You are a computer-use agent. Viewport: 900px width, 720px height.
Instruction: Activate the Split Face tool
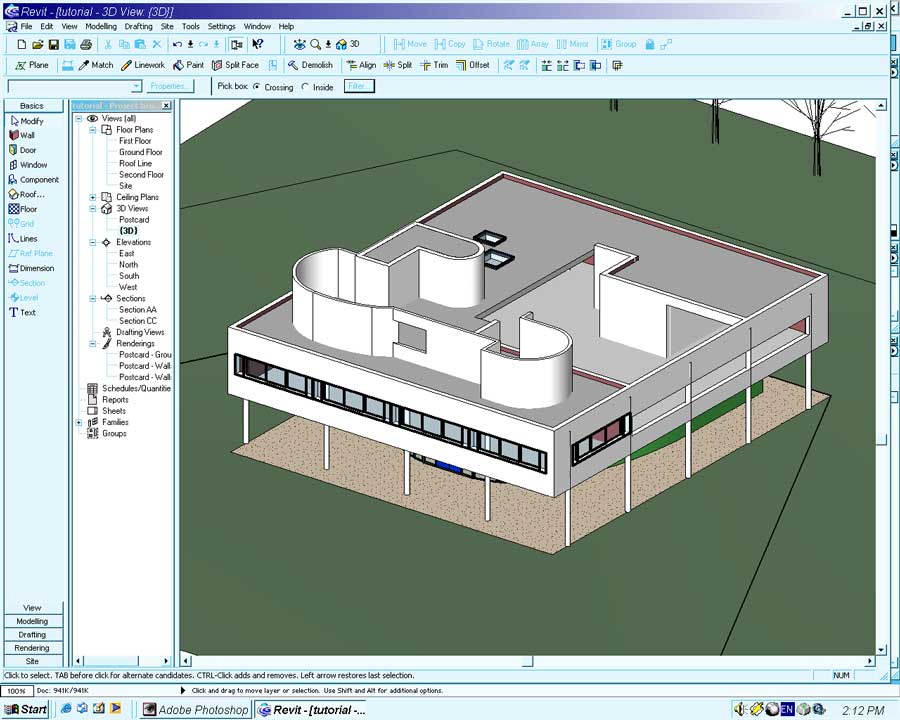235,65
